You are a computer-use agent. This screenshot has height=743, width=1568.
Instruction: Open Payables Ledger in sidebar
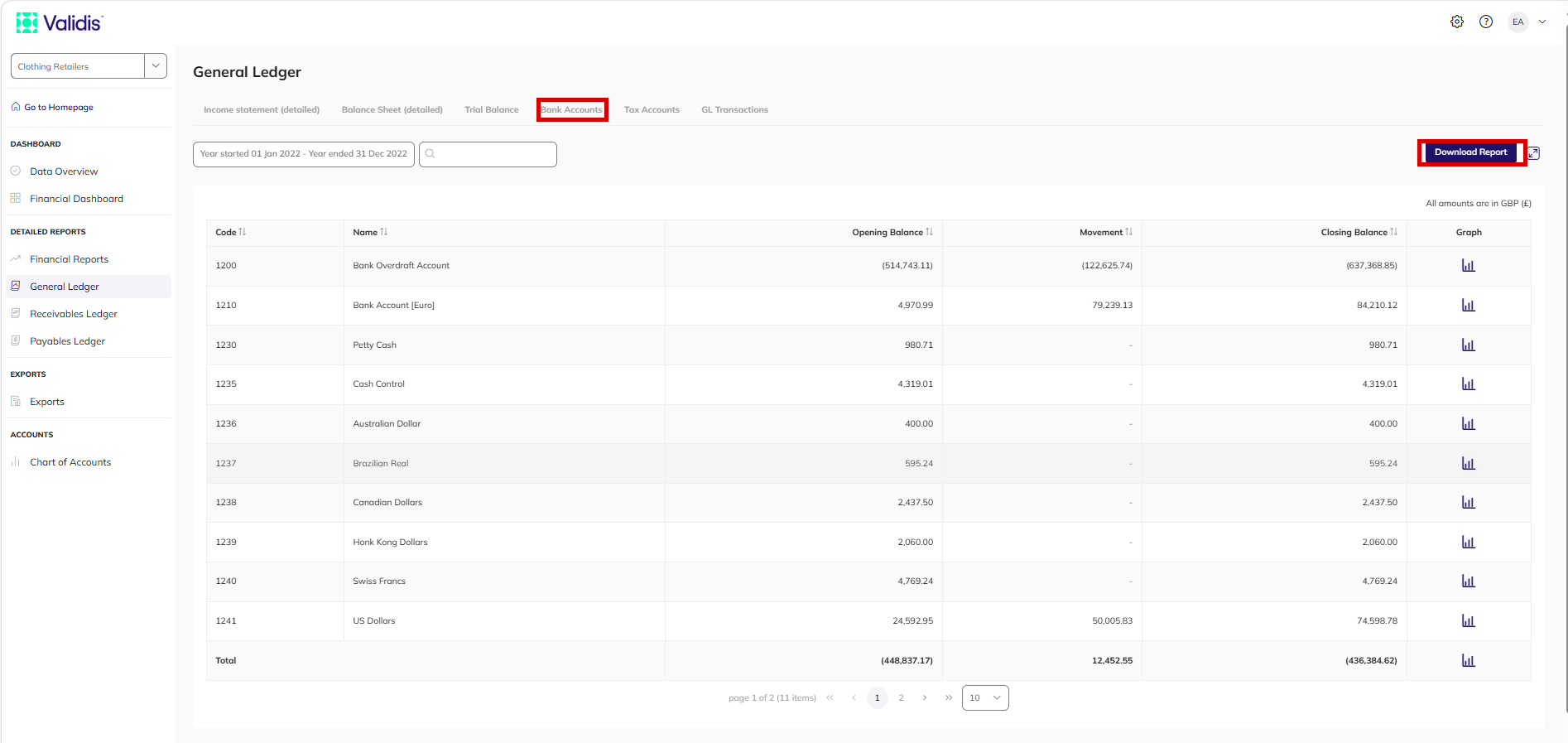pyautogui.click(x=67, y=341)
